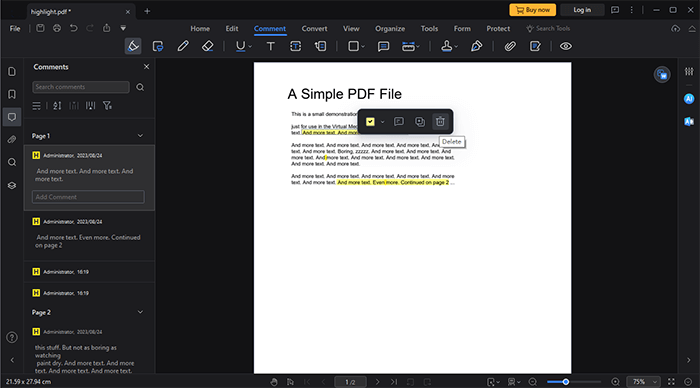The height and width of the screenshot is (388, 700).
Task: Open the Bookmarks panel in sidebar
Action: coord(12,94)
